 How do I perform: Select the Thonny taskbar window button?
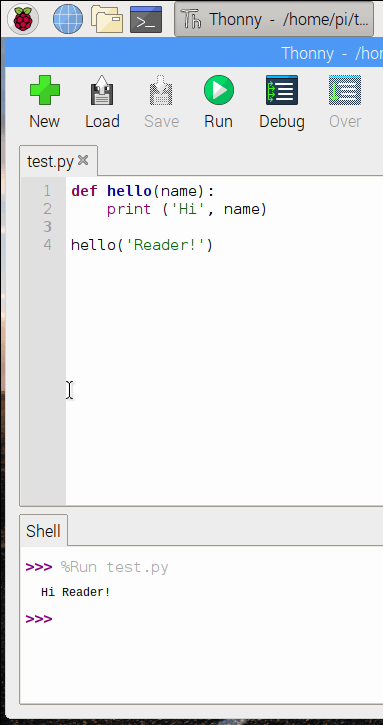pos(274,19)
